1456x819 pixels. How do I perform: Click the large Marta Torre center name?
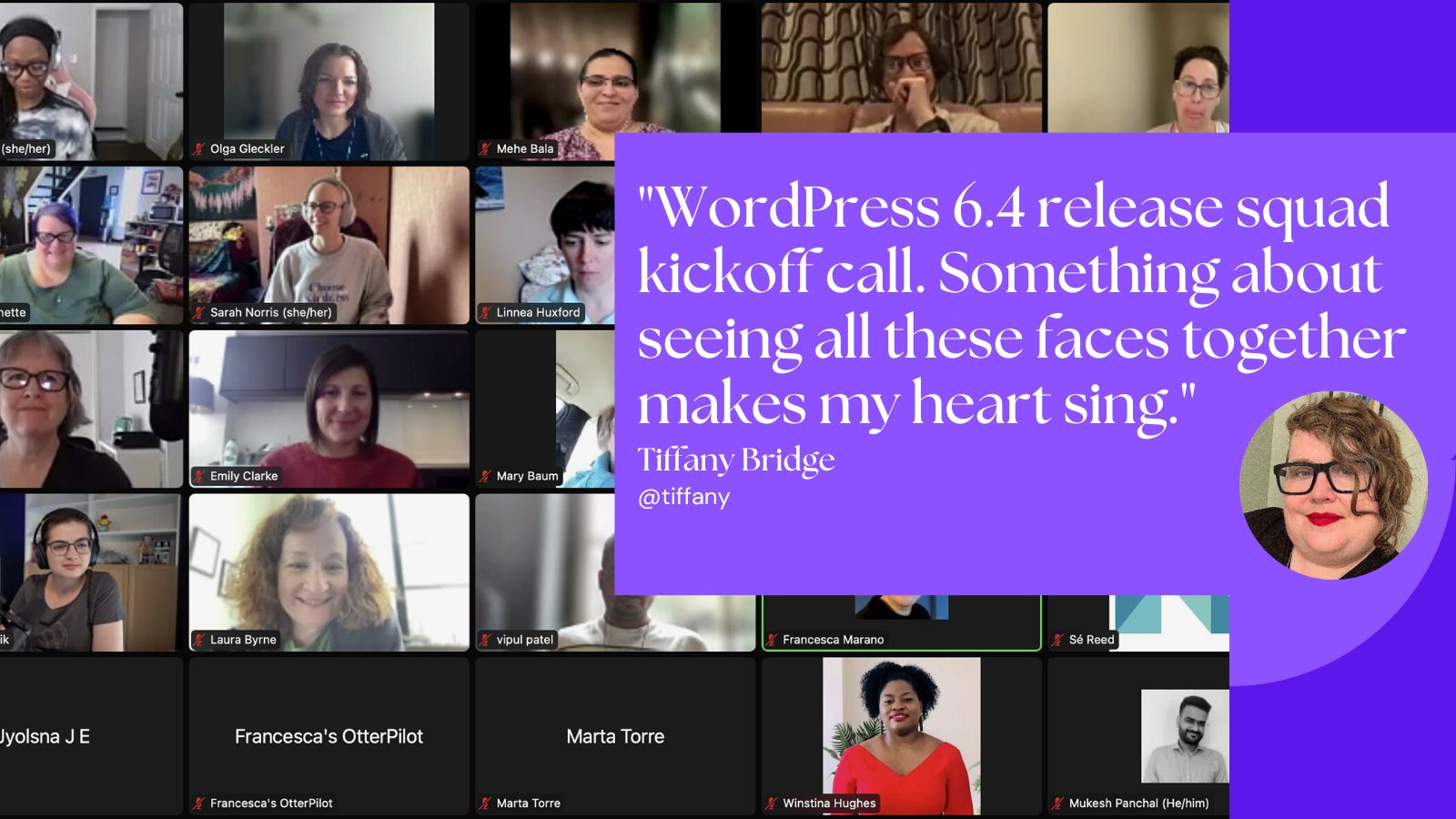click(x=615, y=737)
